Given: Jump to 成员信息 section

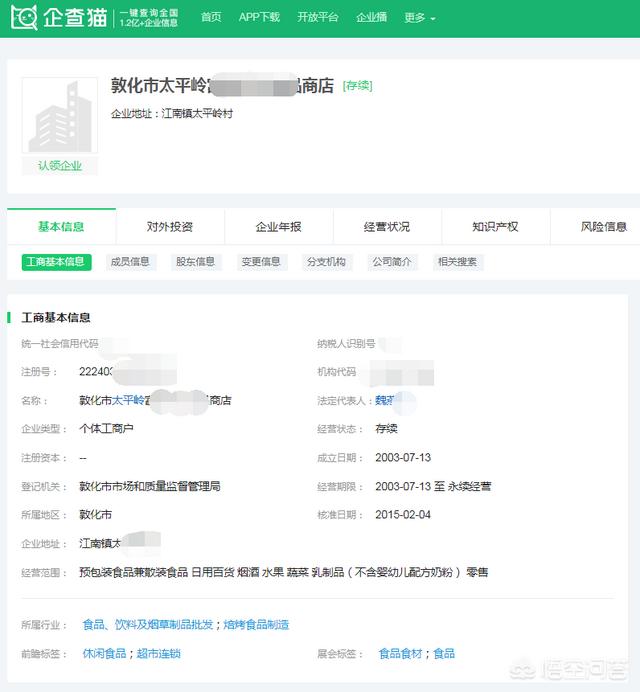Looking at the screenshot, I should click(130, 262).
